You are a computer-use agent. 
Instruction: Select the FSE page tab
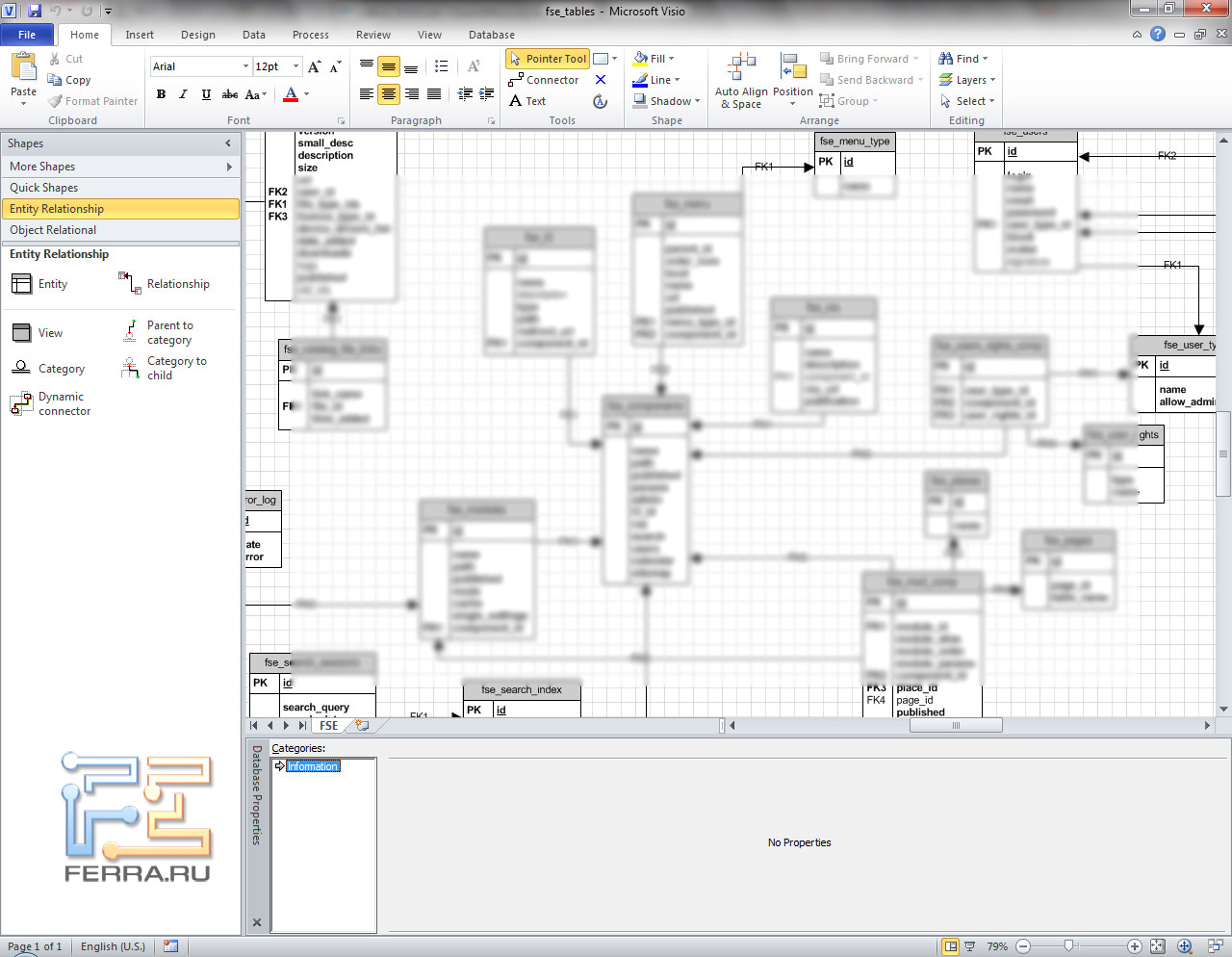tap(329, 726)
